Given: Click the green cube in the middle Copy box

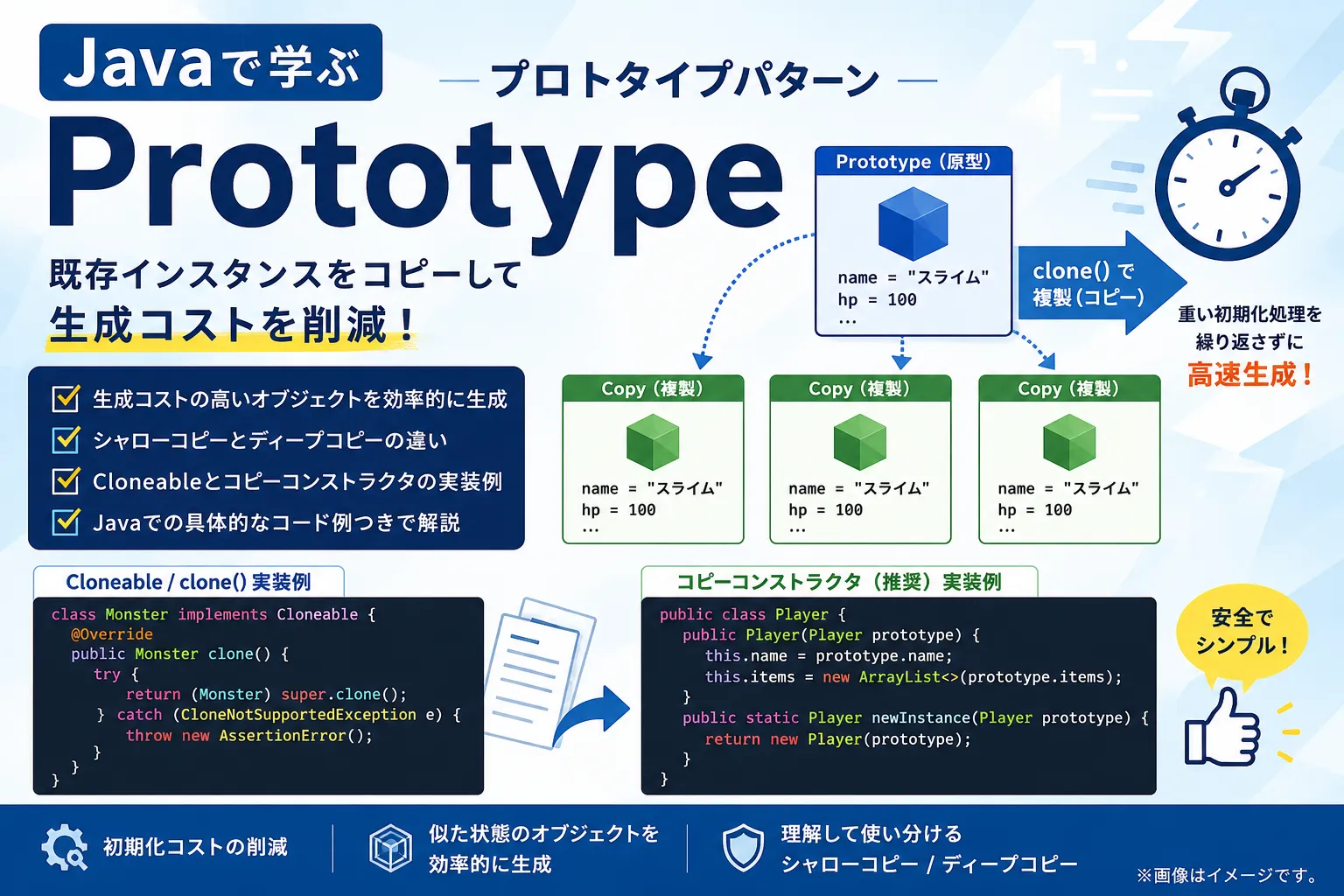Looking at the screenshot, I should (x=860, y=442).
